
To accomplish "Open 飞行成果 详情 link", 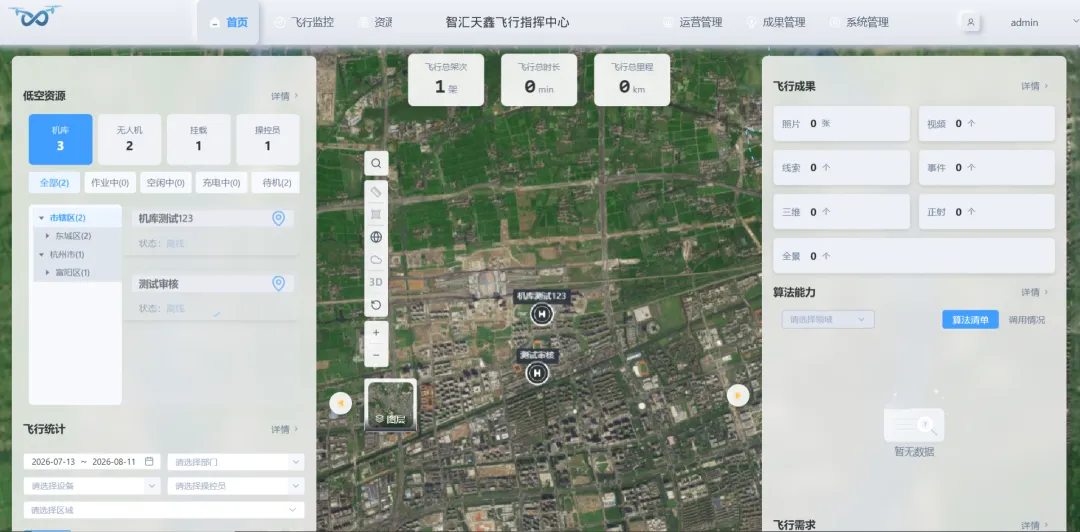I will point(1035,86).
